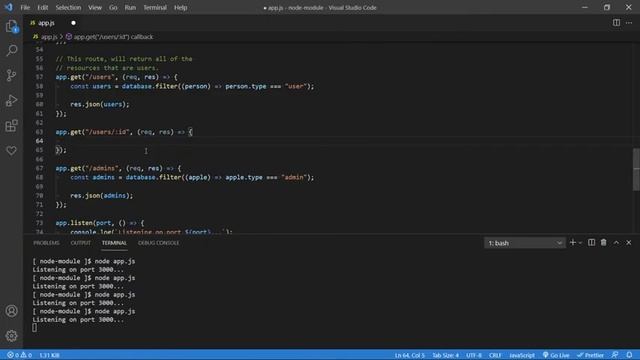640x360 pixels.
Task: Split the editor to the right
Action: point(616,23)
